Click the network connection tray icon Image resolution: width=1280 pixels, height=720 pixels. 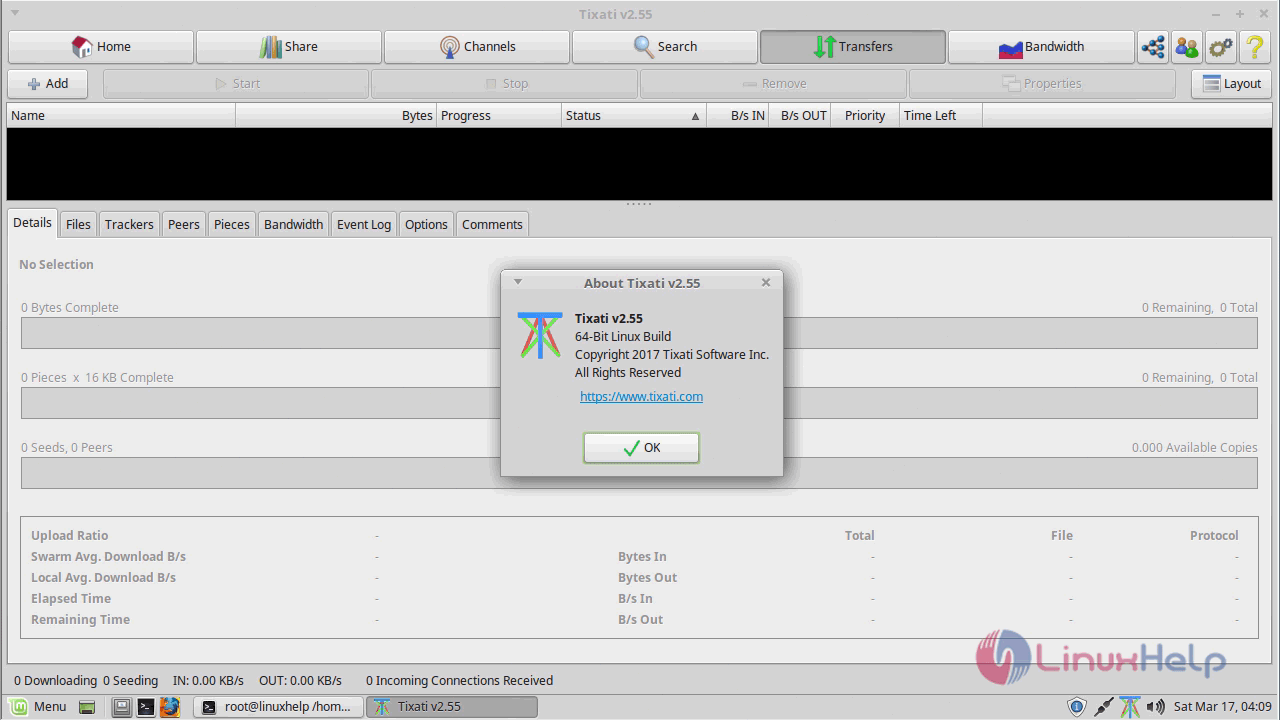[1103, 707]
